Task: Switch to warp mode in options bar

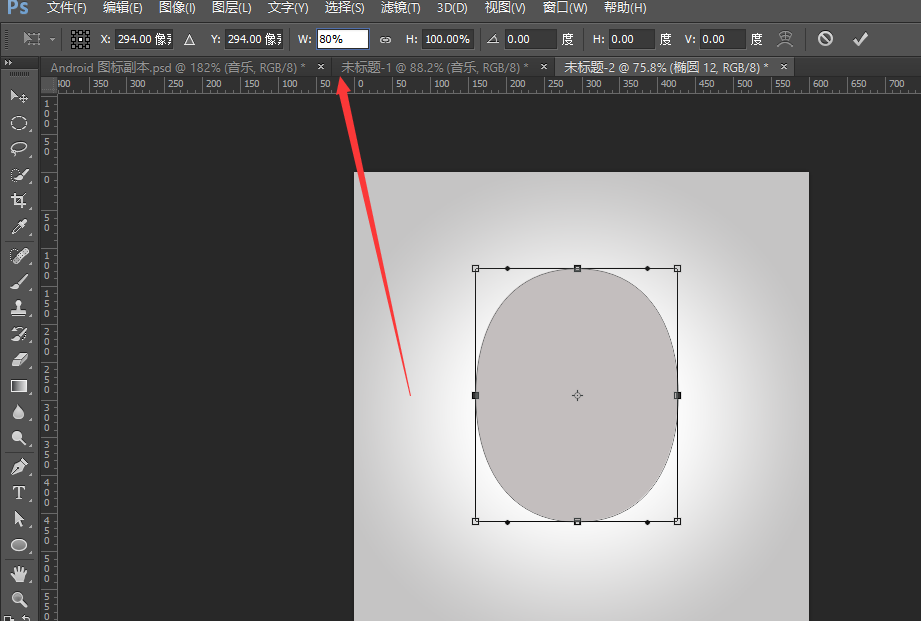Action: [786, 39]
